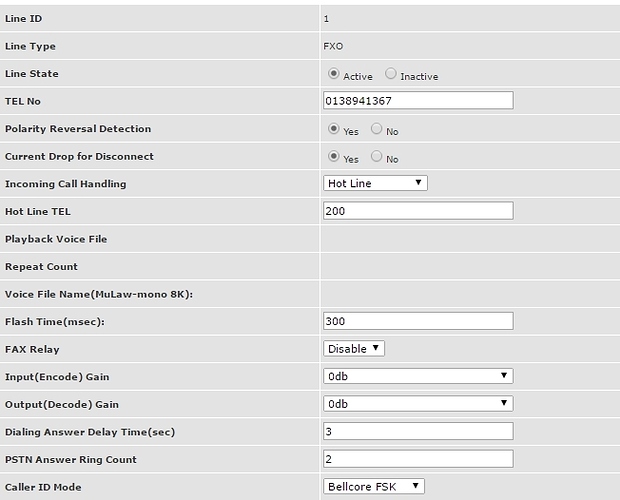Choose No for Current Drop for Disconnect
The width and height of the screenshot is (620, 500).
click(x=376, y=156)
